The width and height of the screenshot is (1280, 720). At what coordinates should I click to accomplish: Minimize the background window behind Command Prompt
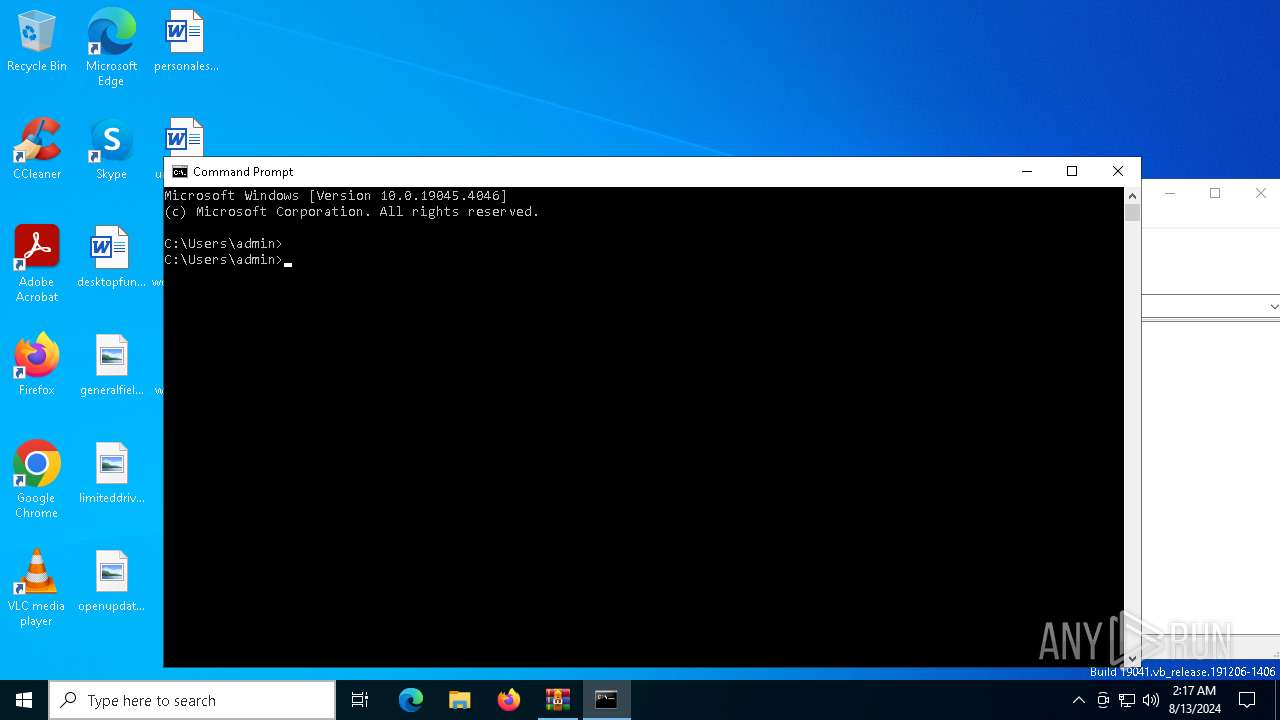1170,193
